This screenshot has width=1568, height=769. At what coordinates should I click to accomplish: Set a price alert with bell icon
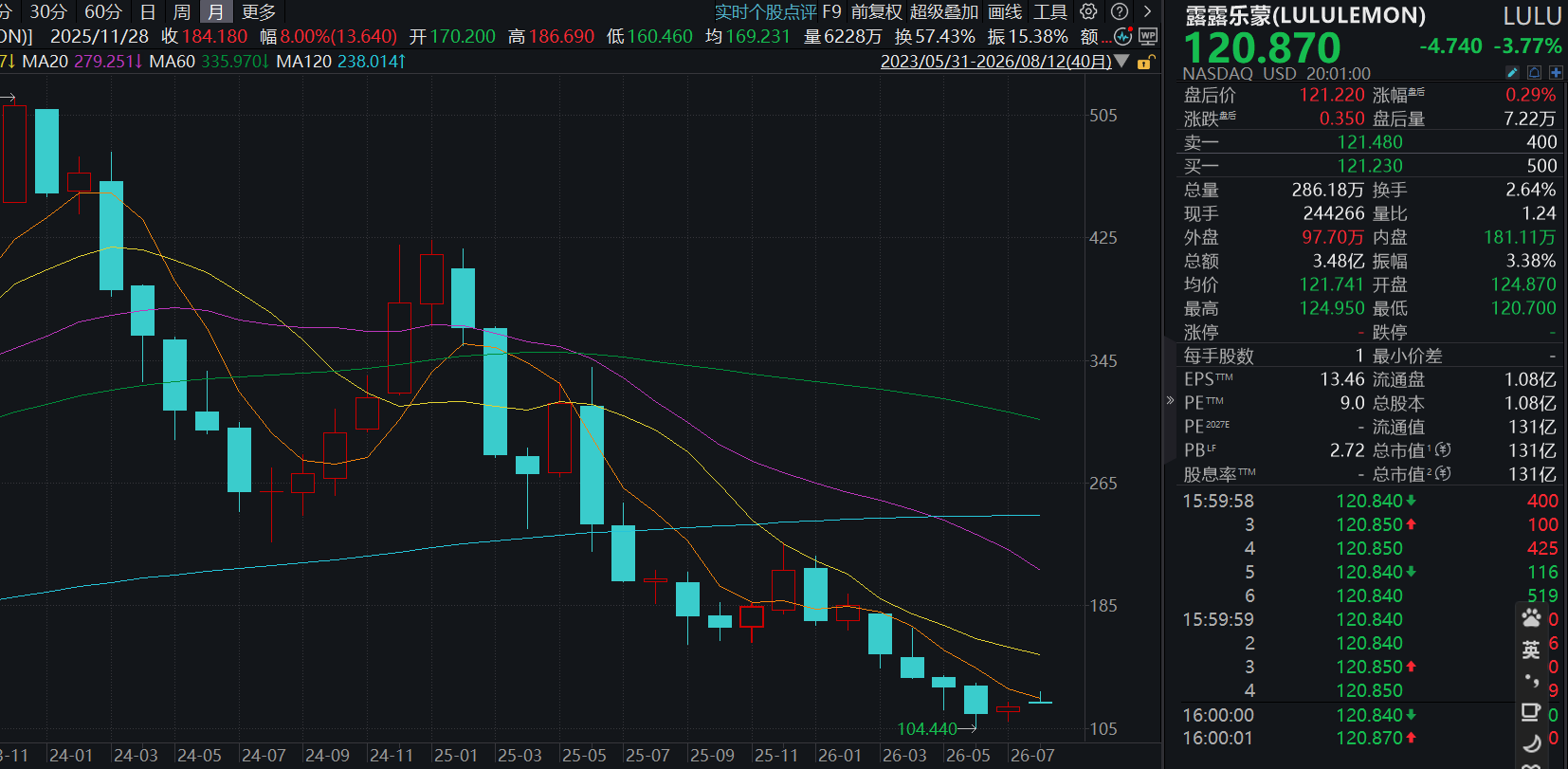(x=1534, y=73)
